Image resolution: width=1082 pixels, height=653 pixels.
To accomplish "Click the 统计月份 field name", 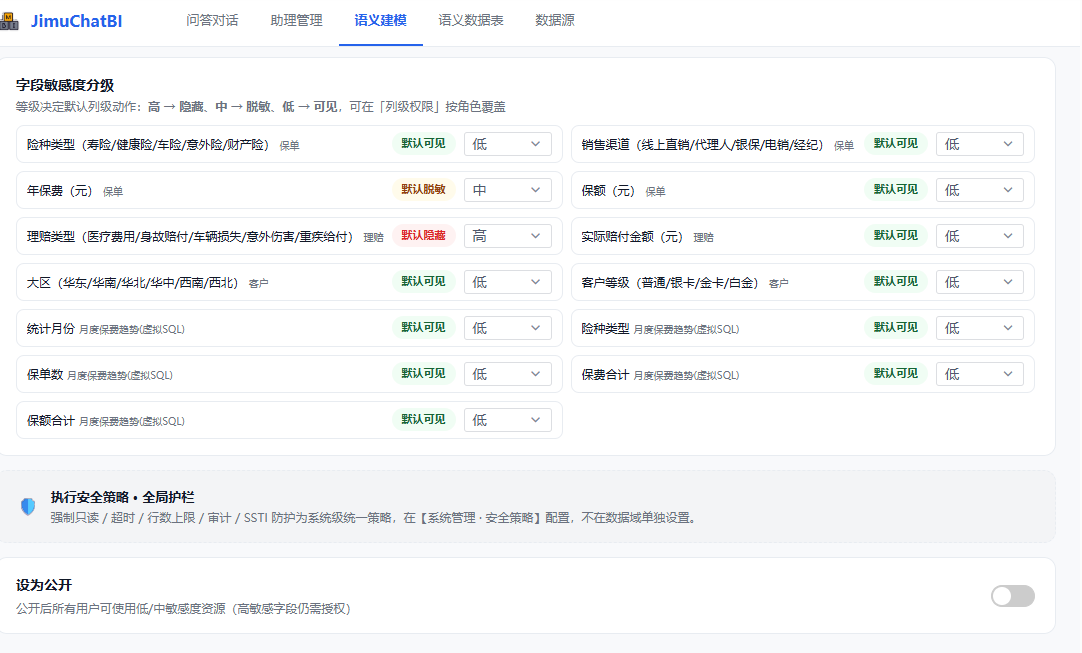I will (x=50, y=329).
